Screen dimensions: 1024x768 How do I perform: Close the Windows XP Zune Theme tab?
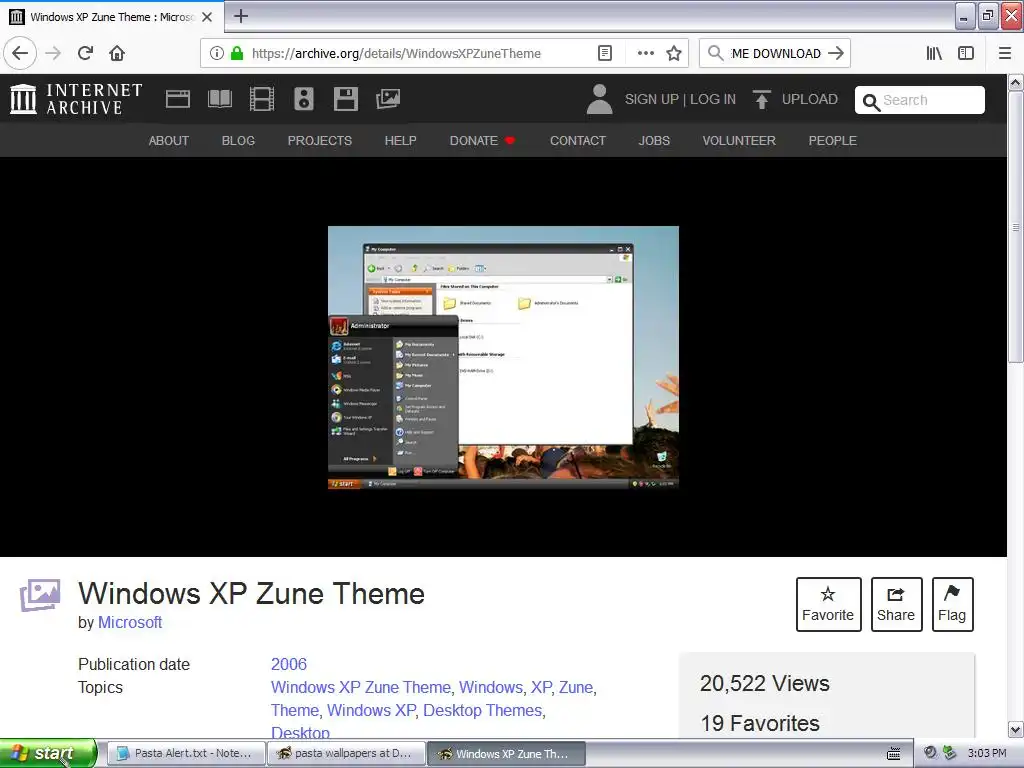point(207,17)
